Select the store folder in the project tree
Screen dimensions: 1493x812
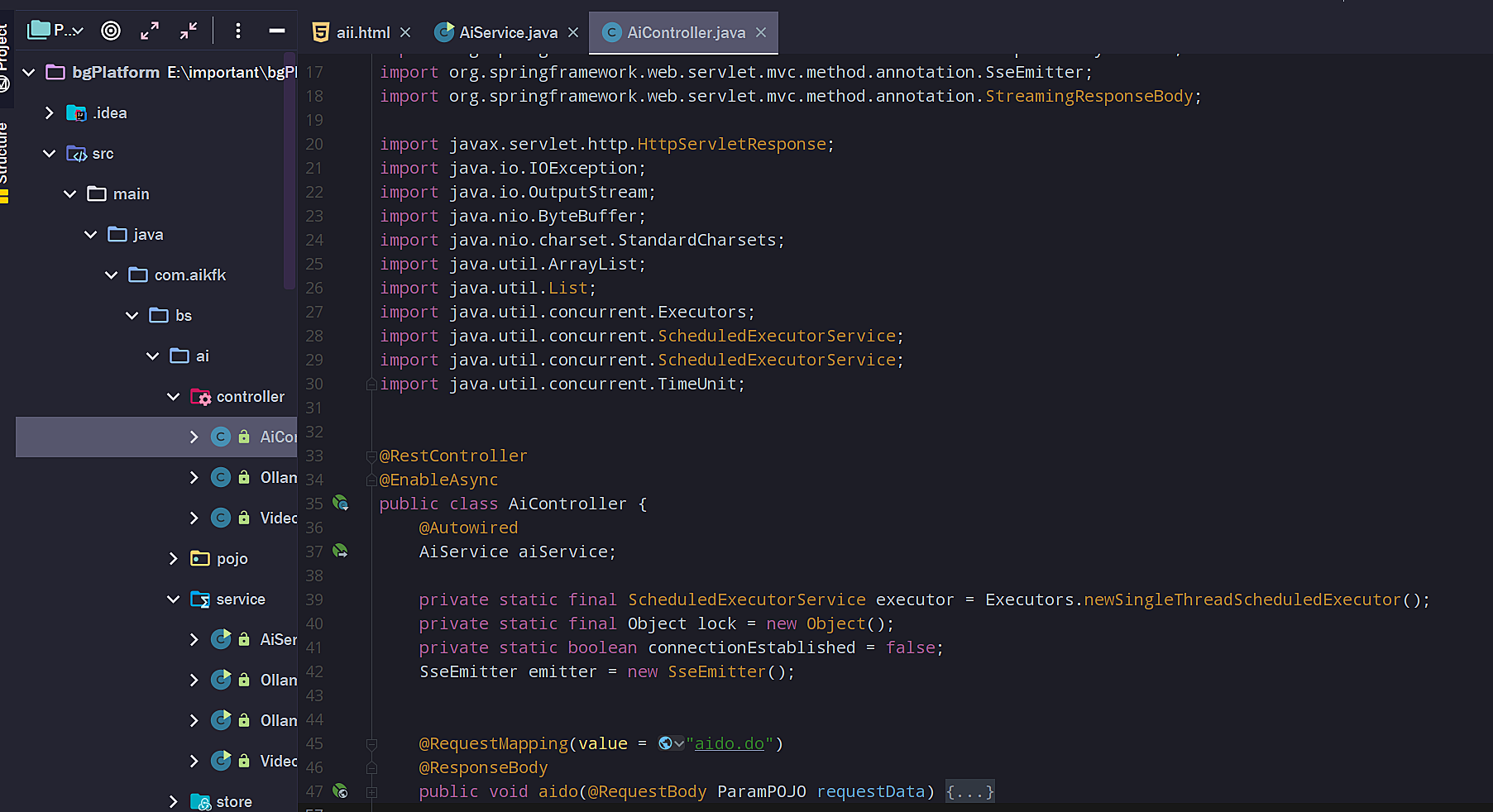[233, 801]
